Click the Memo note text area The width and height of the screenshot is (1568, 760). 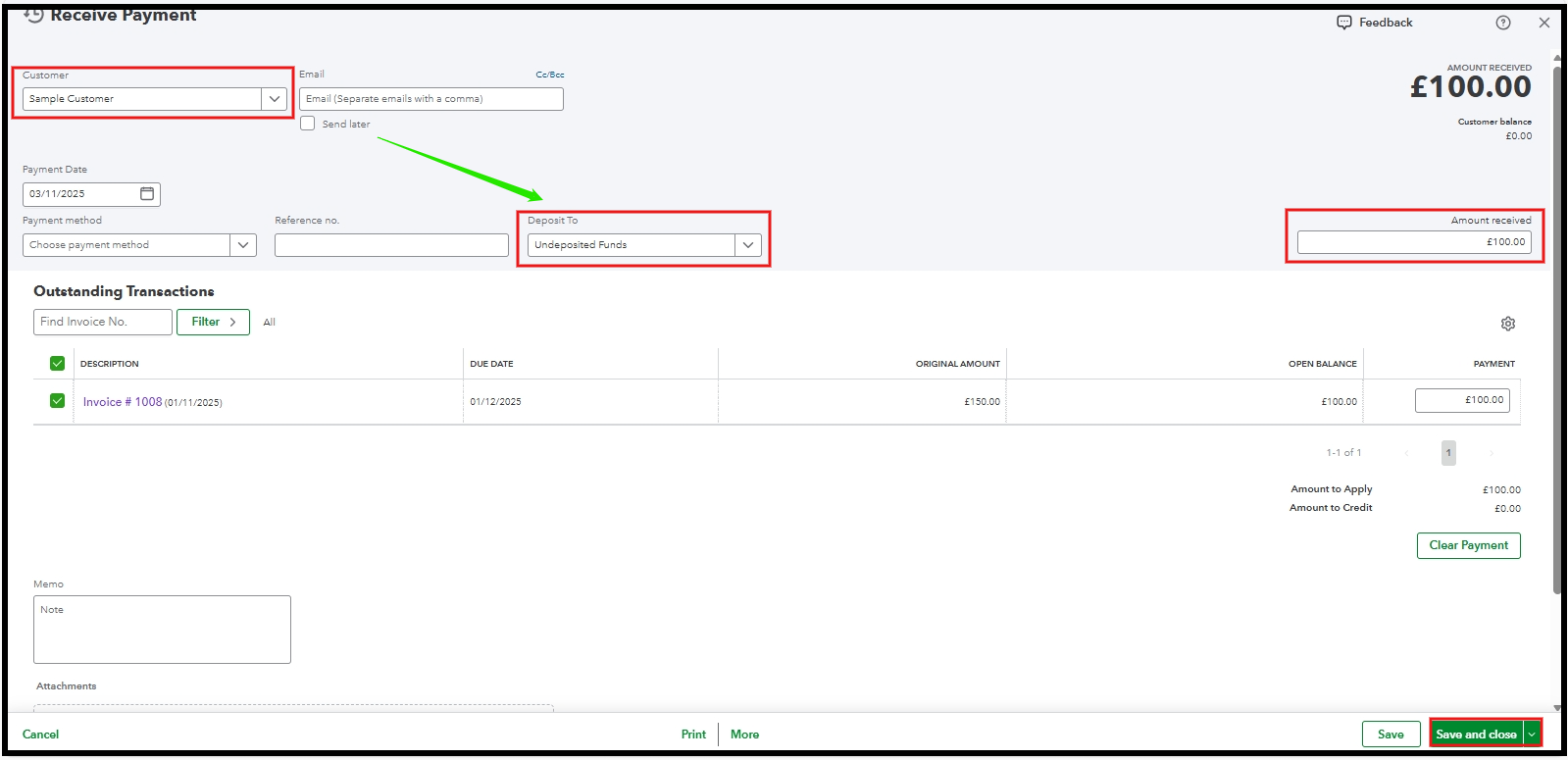[x=162, y=630]
